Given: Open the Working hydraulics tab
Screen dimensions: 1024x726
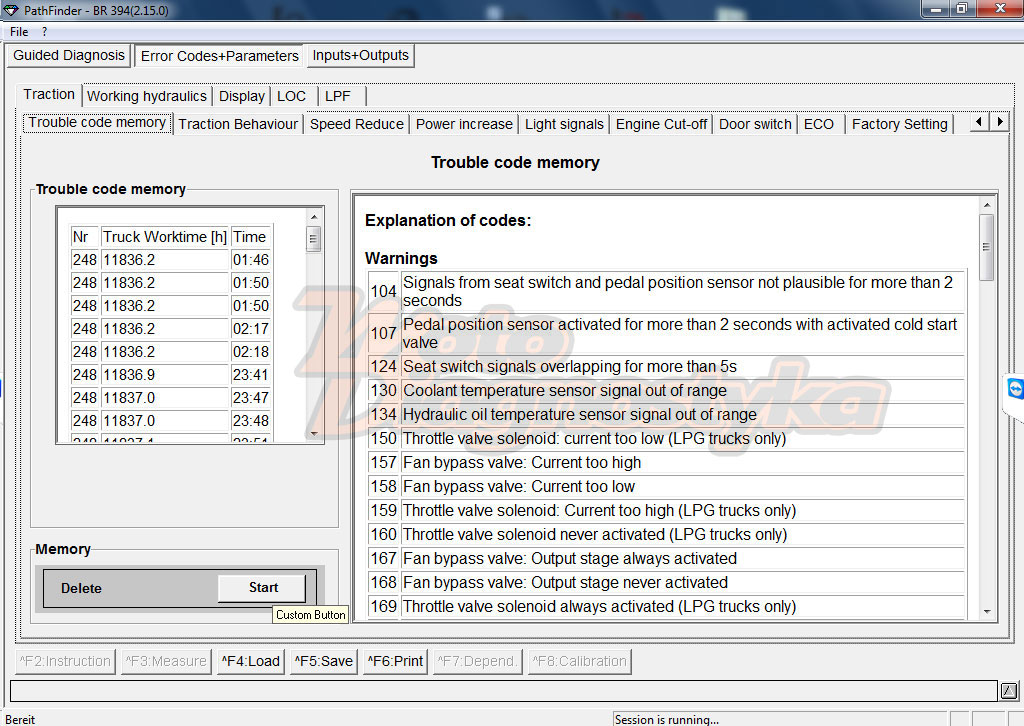Looking at the screenshot, I should 147,96.
